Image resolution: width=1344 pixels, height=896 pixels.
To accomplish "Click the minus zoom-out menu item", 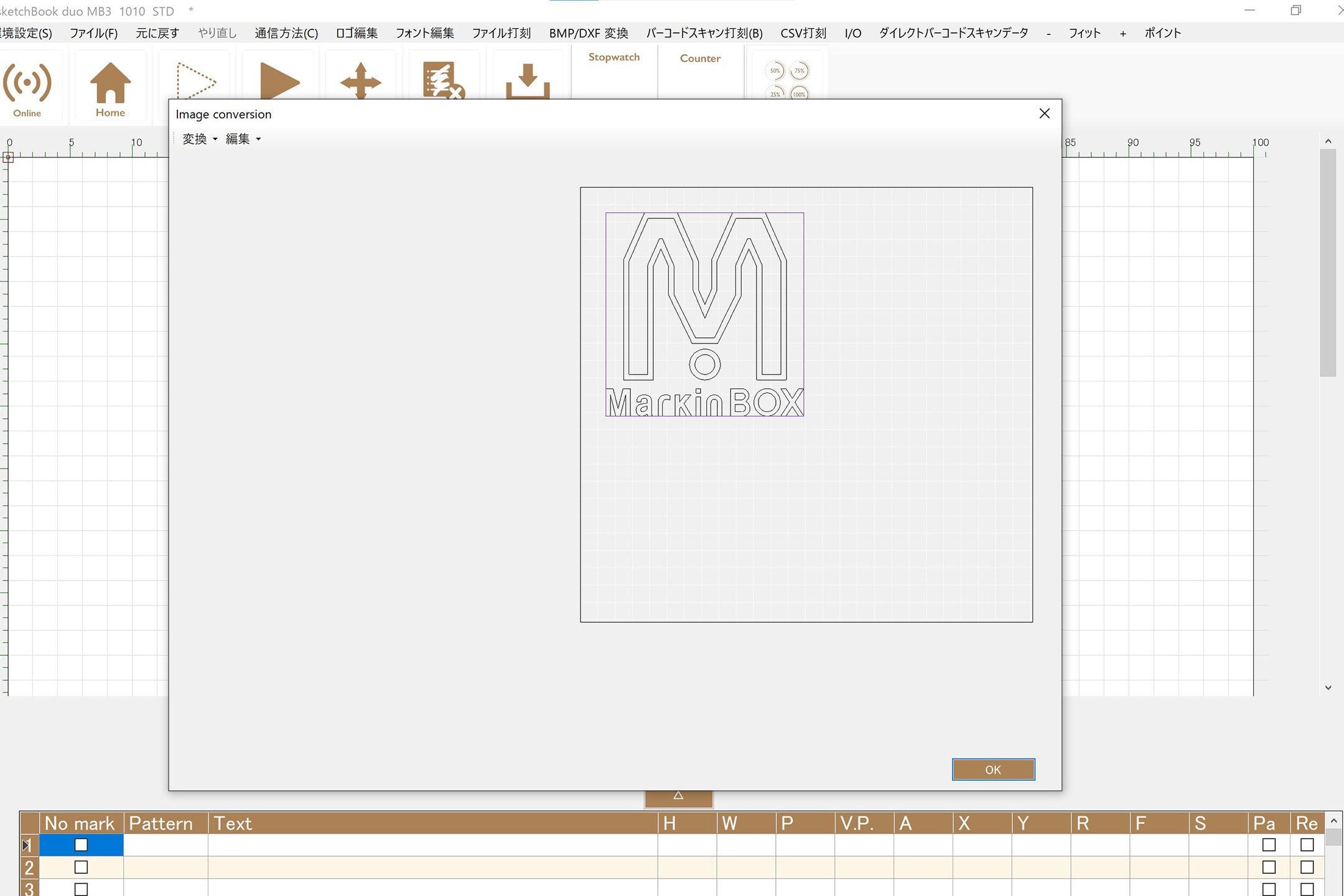I will [x=1048, y=34].
